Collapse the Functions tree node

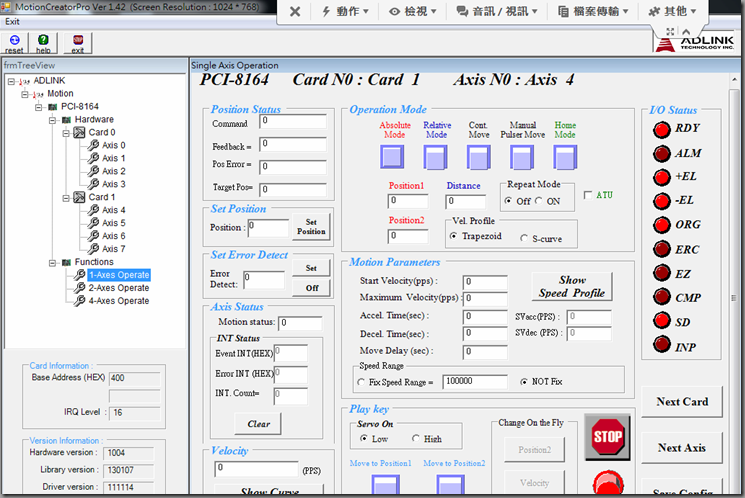[x=52, y=263]
